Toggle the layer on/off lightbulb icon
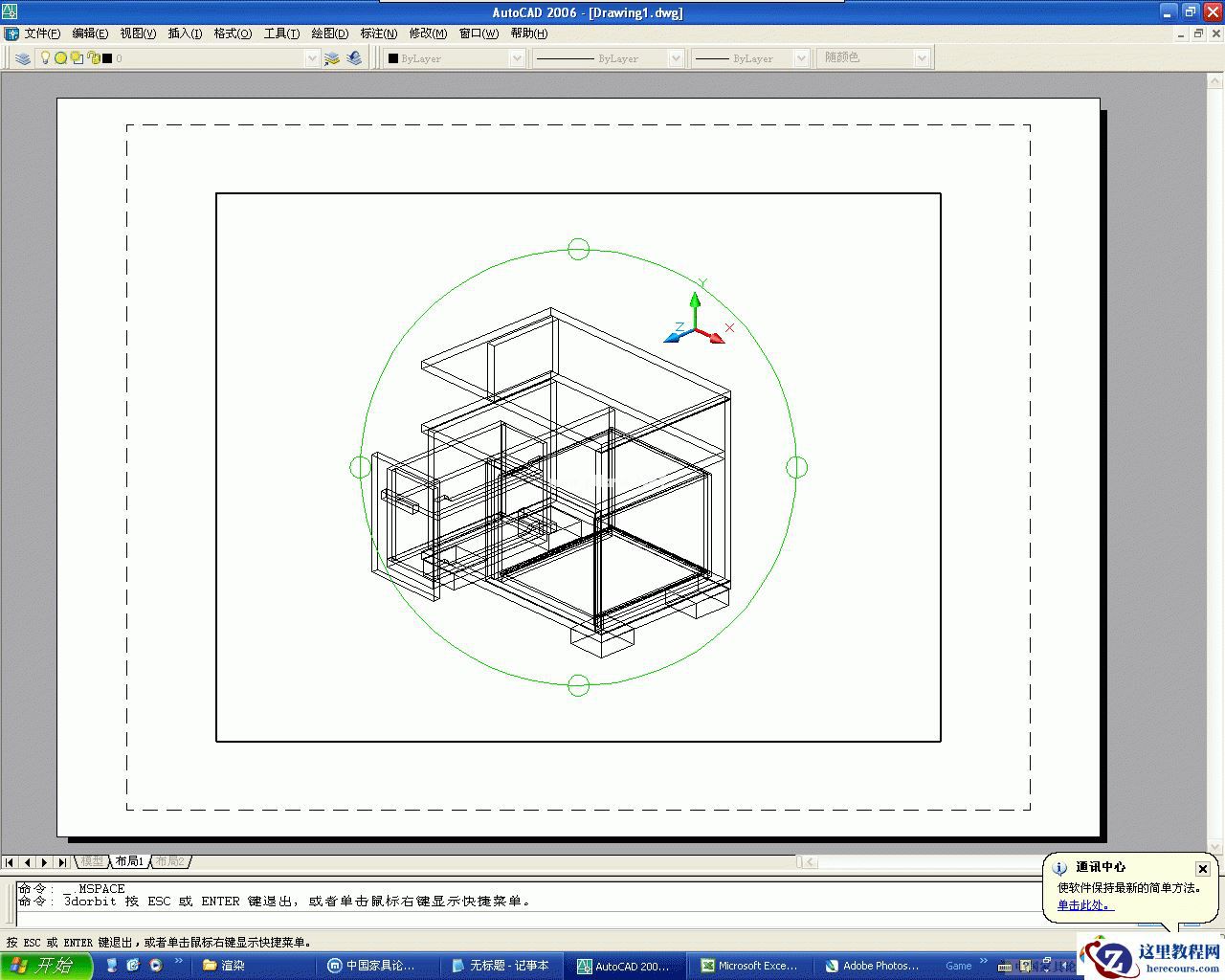This screenshot has width=1225, height=980. pyautogui.click(x=44, y=58)
